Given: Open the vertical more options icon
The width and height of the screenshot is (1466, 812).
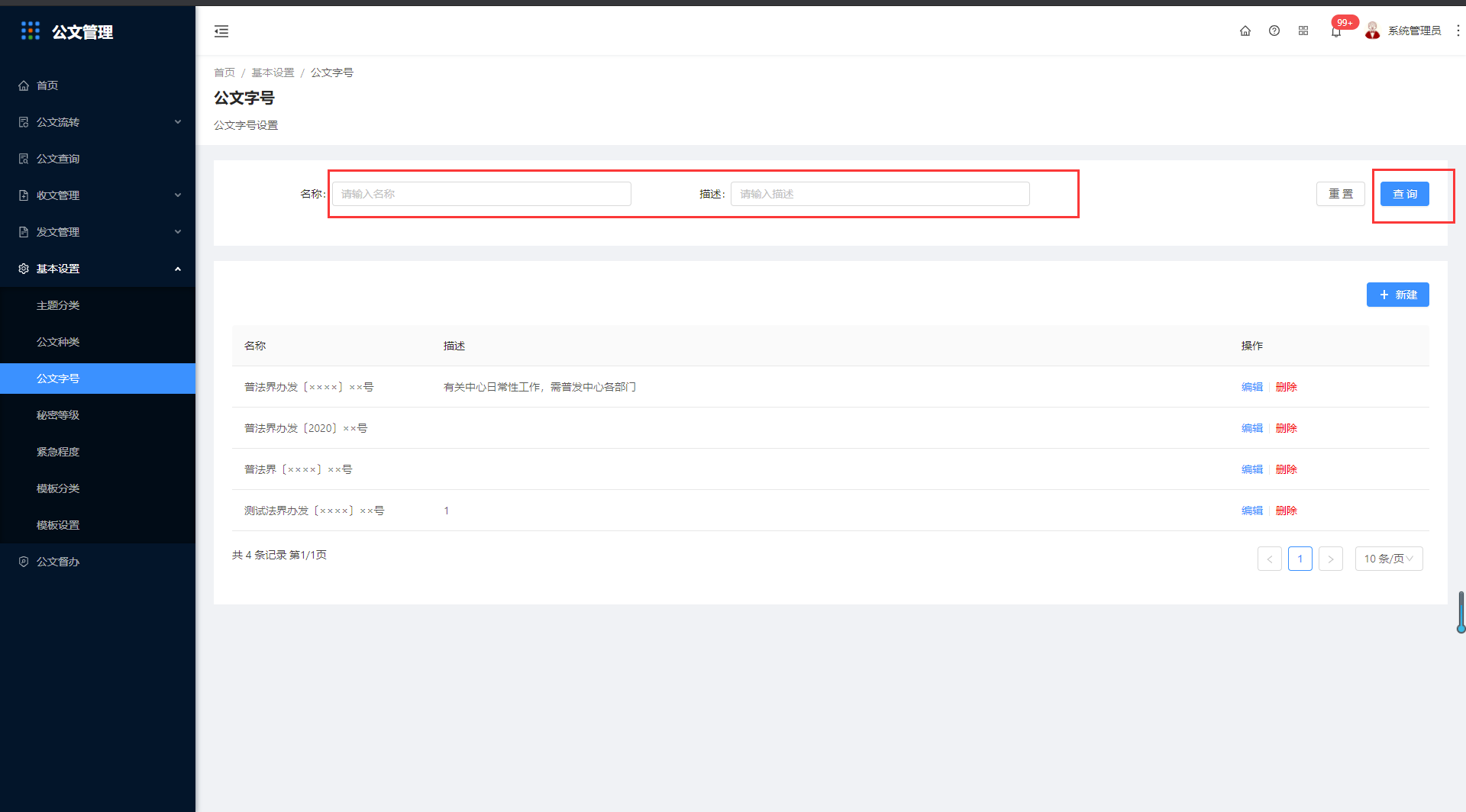Looking at the screenshot, I should point(1458,31).
